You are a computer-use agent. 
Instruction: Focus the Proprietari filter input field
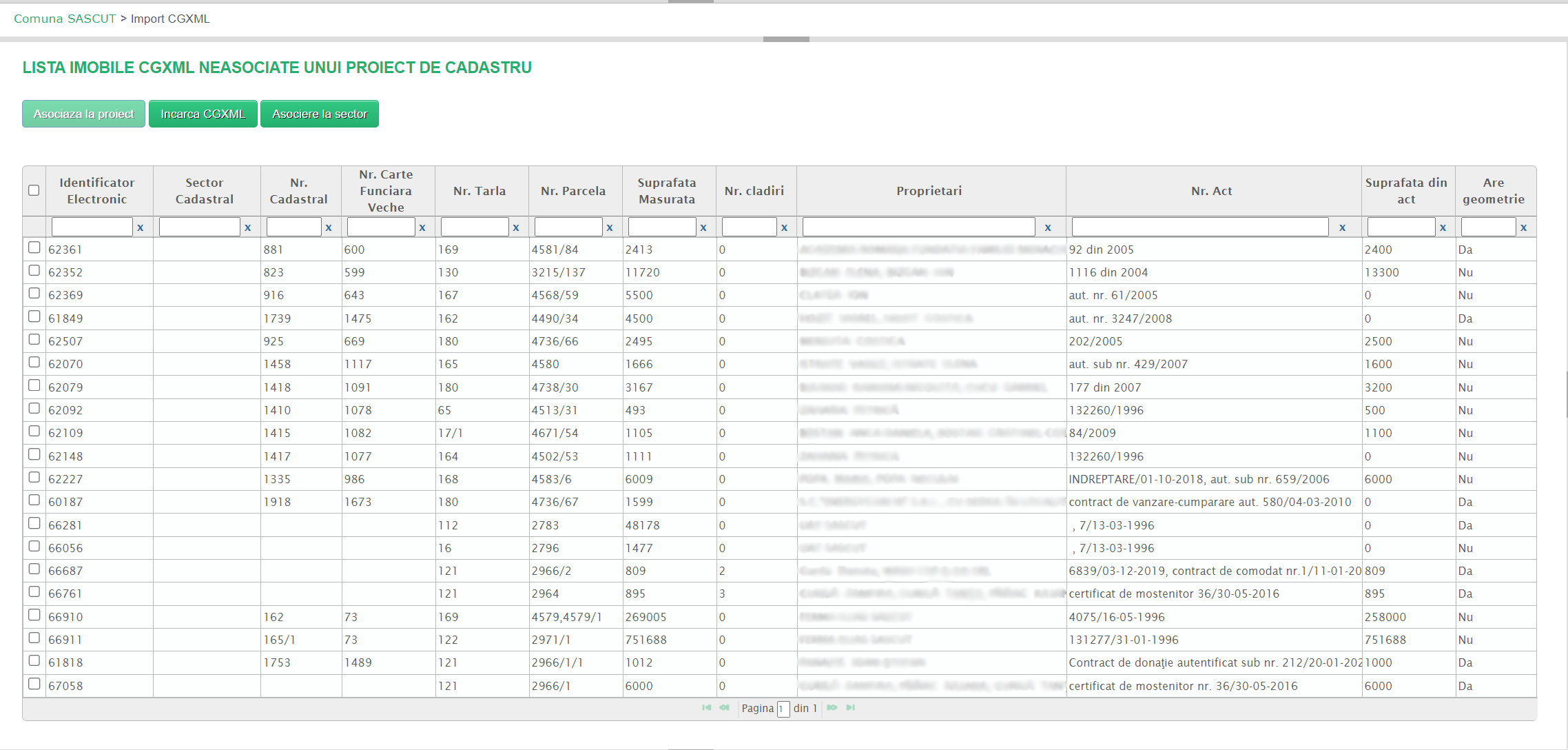pos(918,227)
